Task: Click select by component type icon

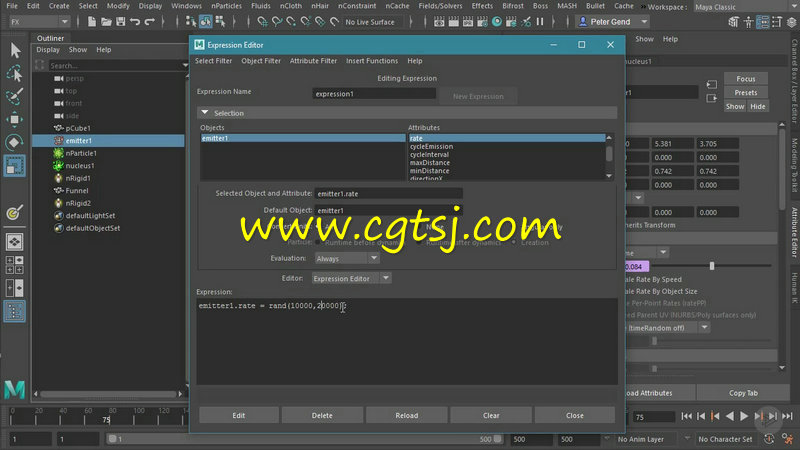Action: coord(220,21)
